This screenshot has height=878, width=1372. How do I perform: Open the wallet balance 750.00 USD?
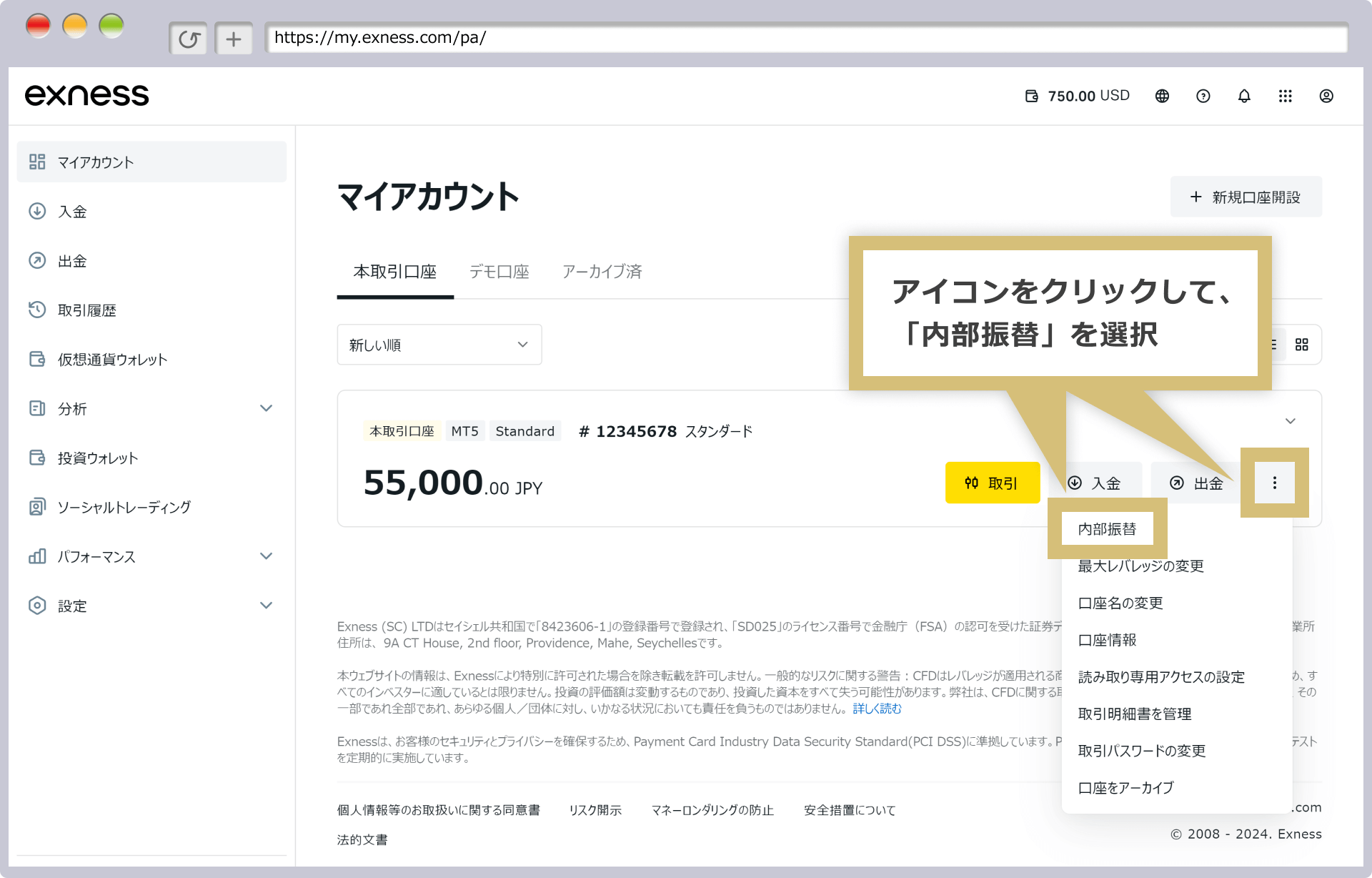pos(1077,96)
